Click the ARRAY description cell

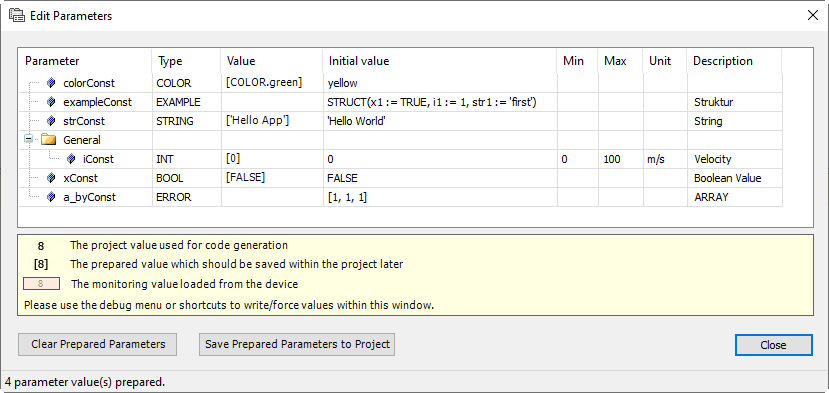(x=735, y=197)
